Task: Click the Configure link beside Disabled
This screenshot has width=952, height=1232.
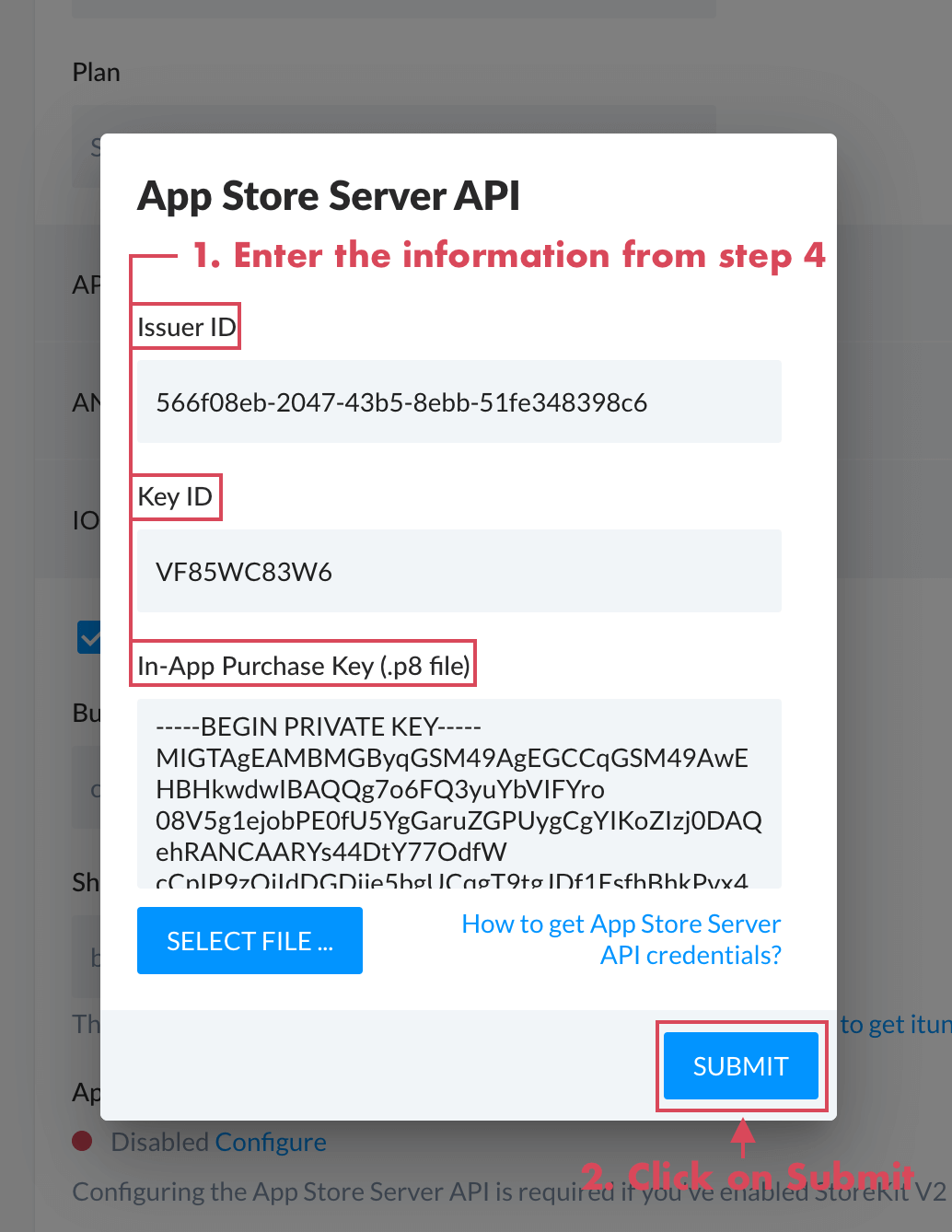Action: pos(271,1143)
